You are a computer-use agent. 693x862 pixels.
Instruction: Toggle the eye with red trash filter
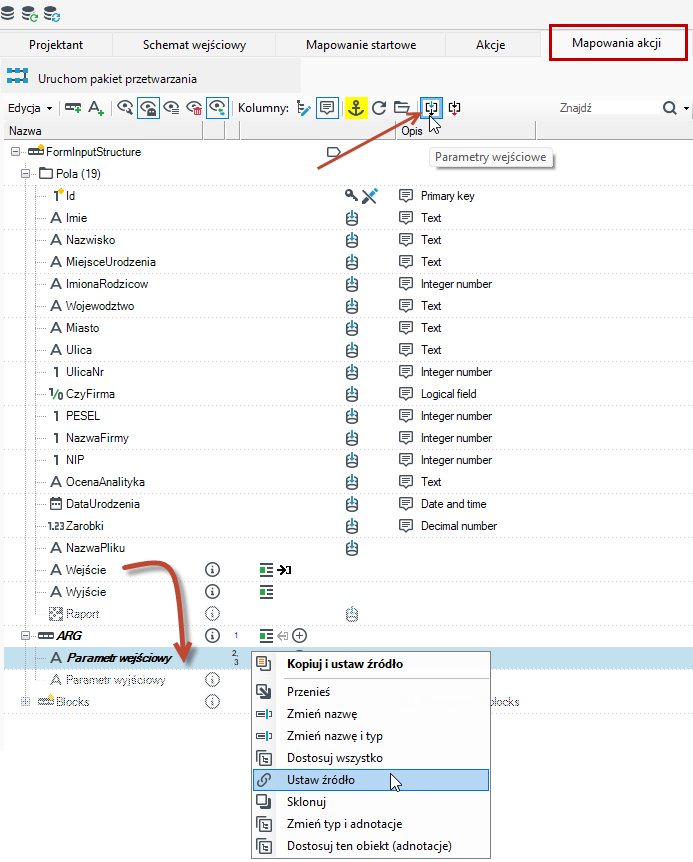point(195,108)
